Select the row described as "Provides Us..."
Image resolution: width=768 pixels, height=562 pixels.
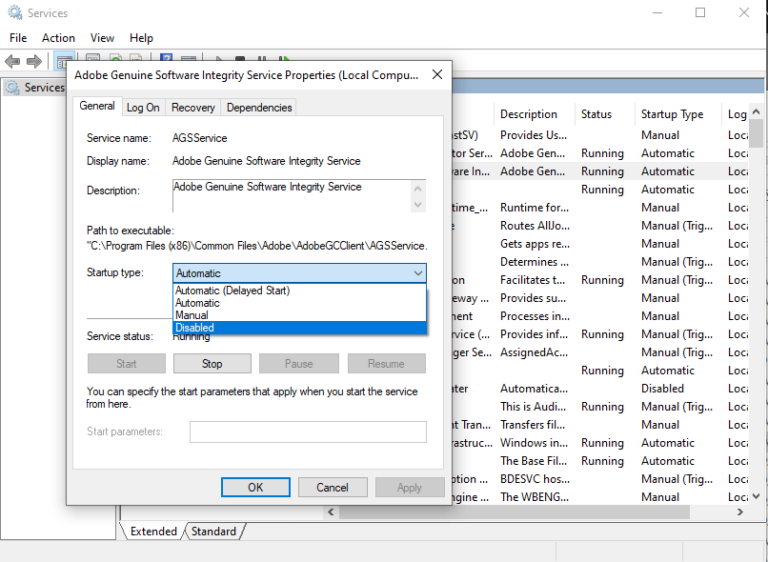tap(599, 135)
